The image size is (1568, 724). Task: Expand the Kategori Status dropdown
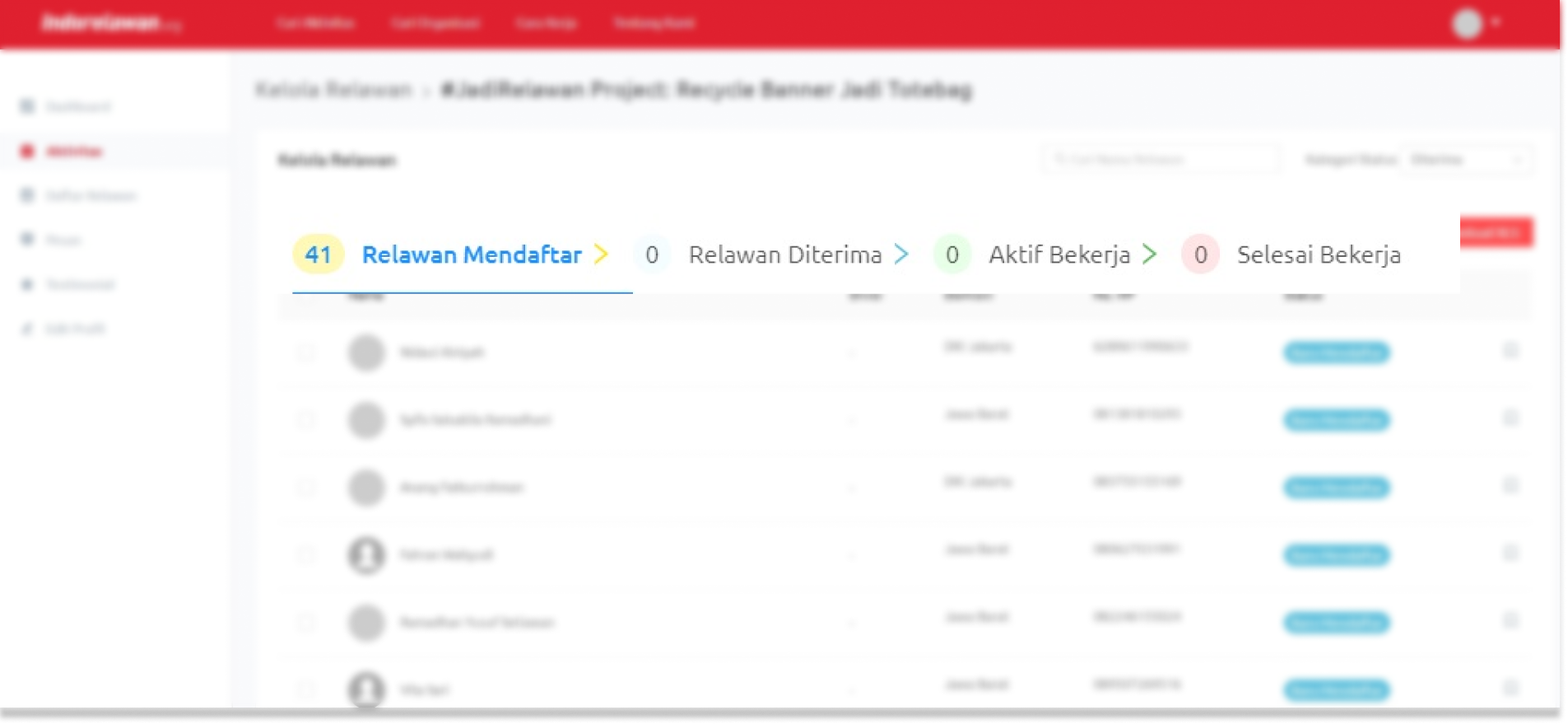[x=1468, y=160]
